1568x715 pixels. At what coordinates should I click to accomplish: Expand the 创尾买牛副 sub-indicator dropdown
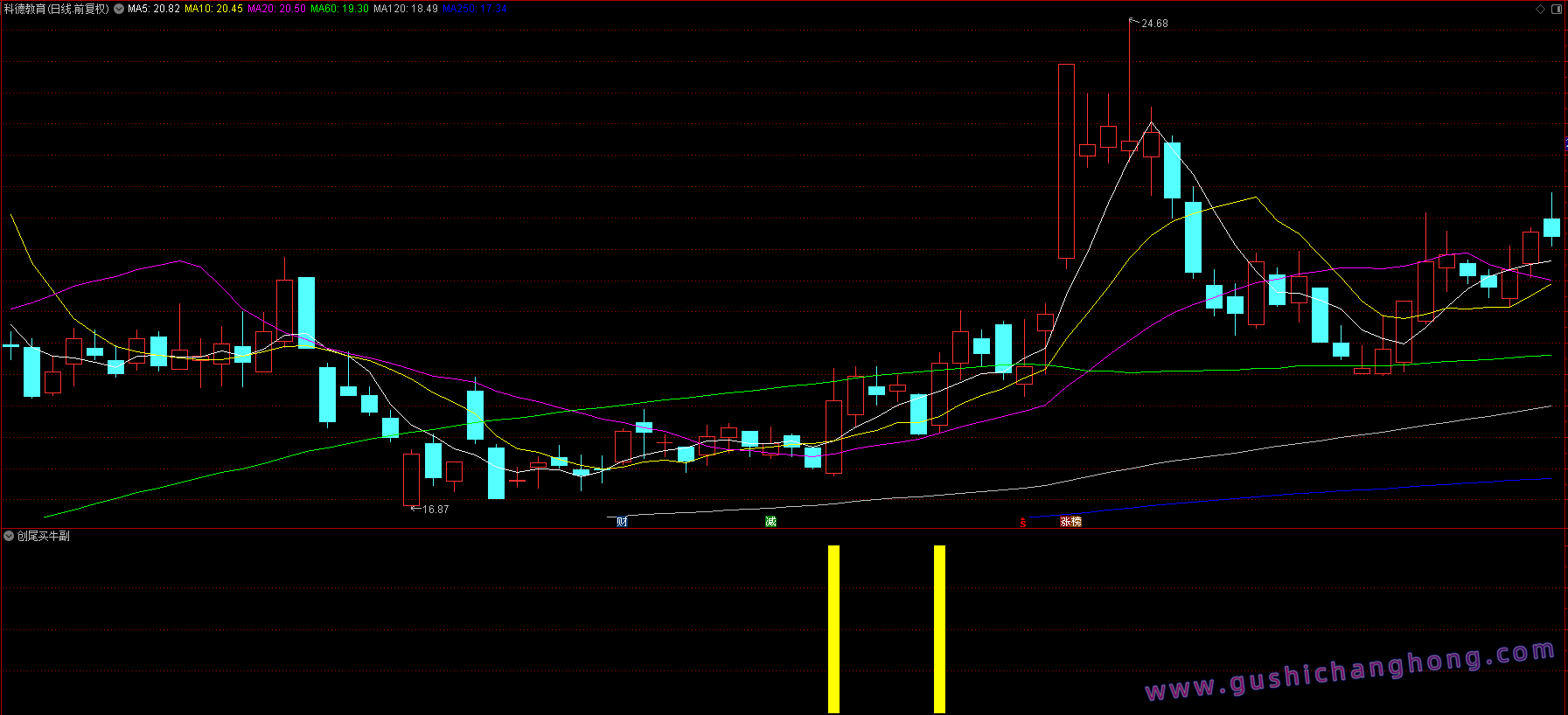pyautogui.click(x=9, y=536)
